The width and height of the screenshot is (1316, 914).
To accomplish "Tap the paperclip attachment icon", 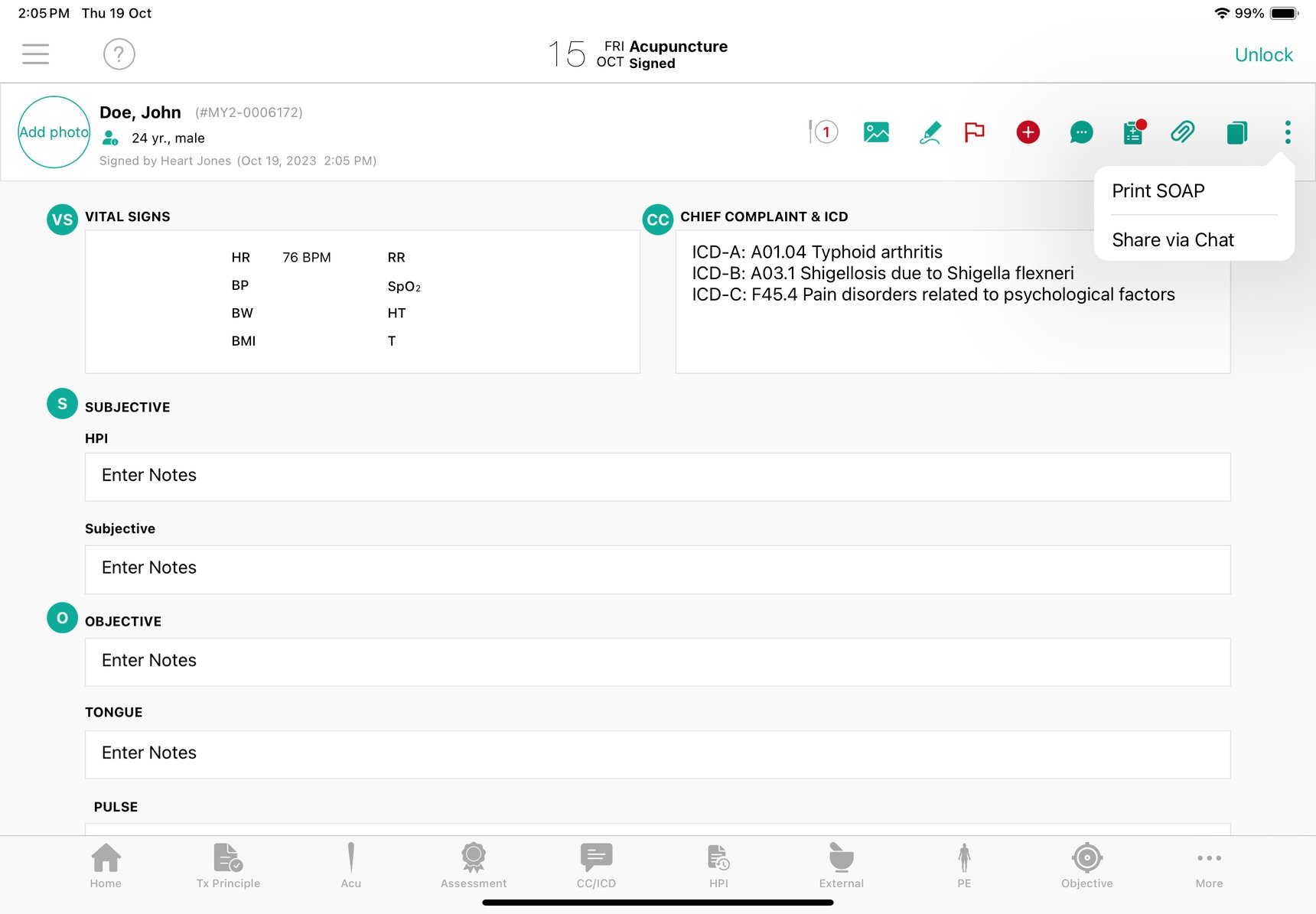I will (1182, 132).
